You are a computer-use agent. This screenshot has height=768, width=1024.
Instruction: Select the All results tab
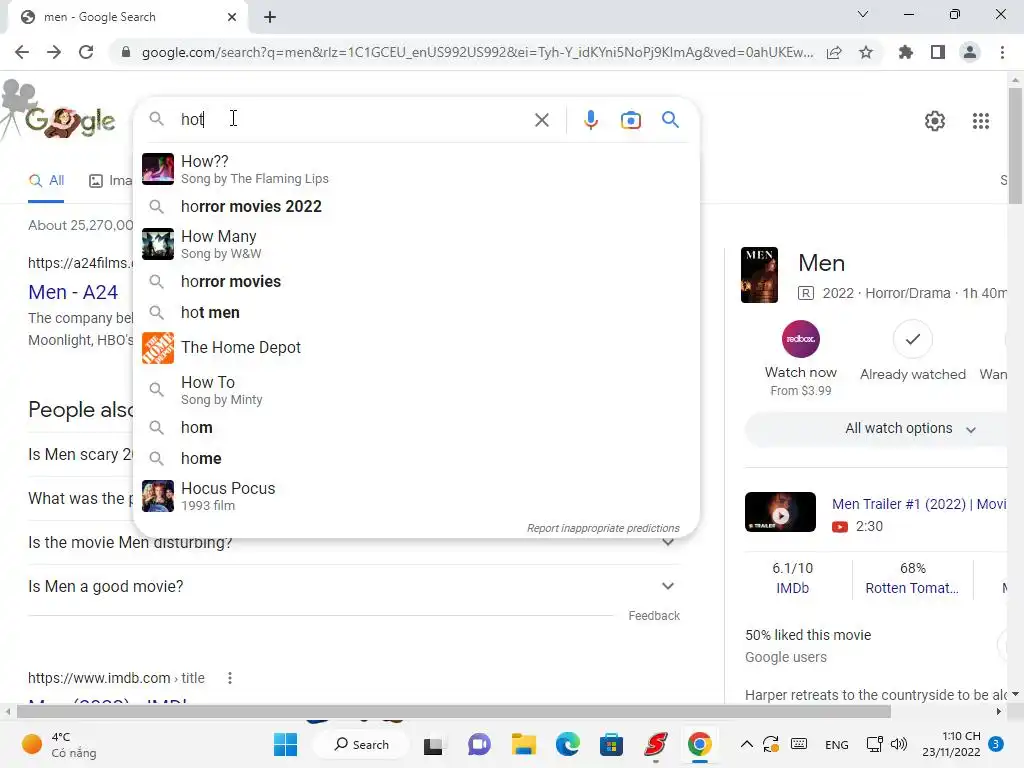point(46,181)
